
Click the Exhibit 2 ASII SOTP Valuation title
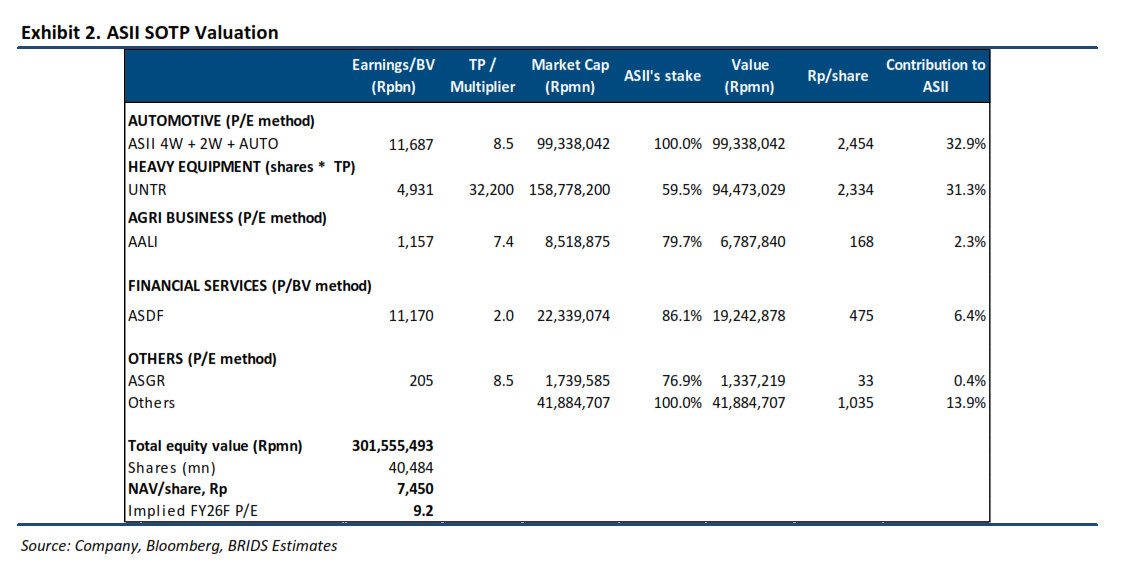[x=150, y=33]
